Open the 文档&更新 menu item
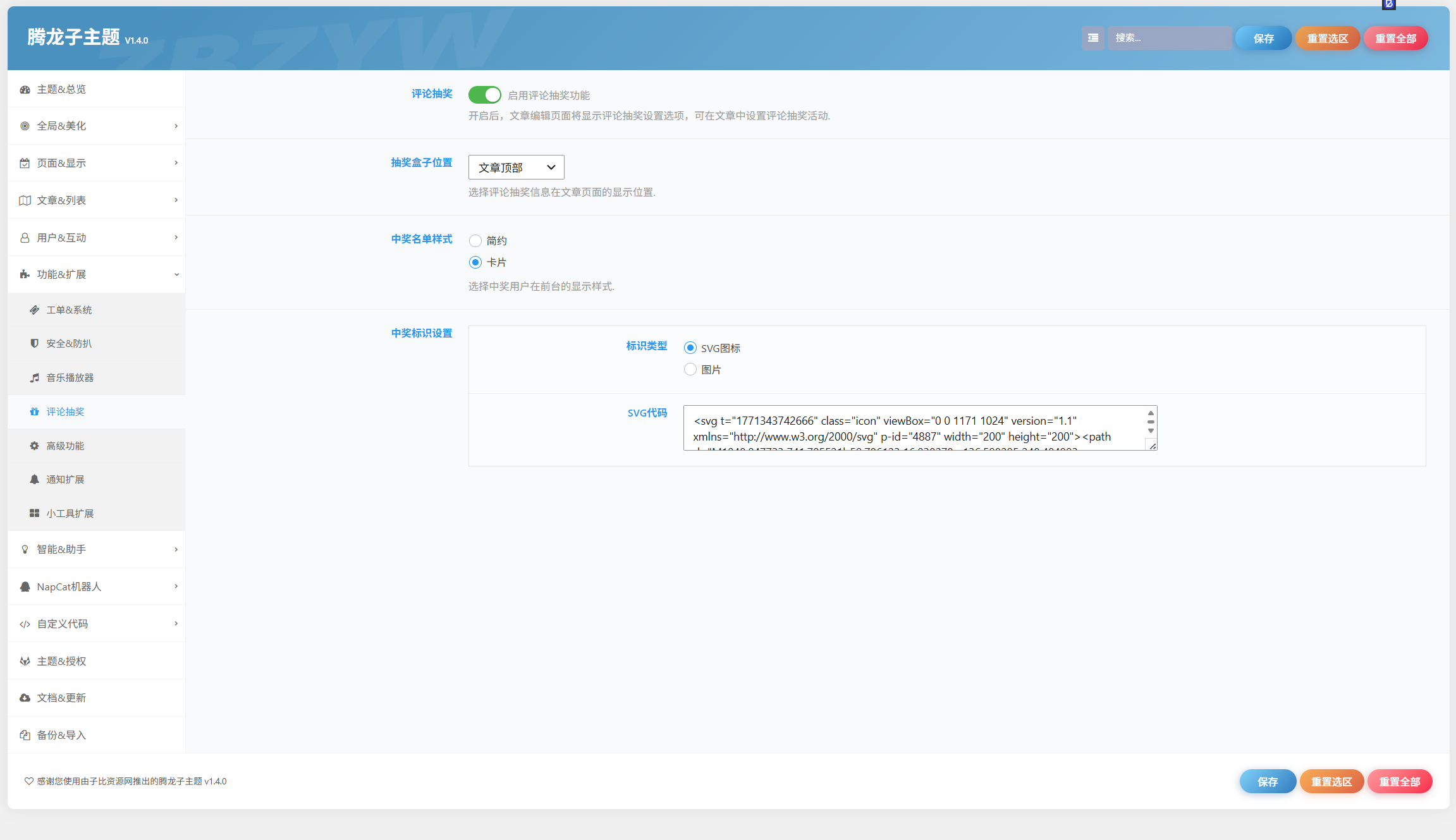This screenshot has width=1456, height=840. pos(96,698)
